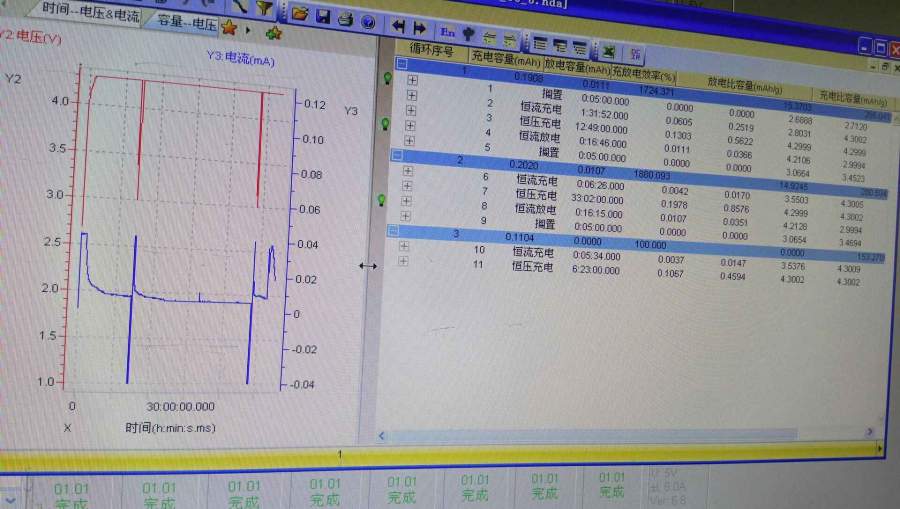Click the 时间(h:min:s.ms) axis label

170,428
